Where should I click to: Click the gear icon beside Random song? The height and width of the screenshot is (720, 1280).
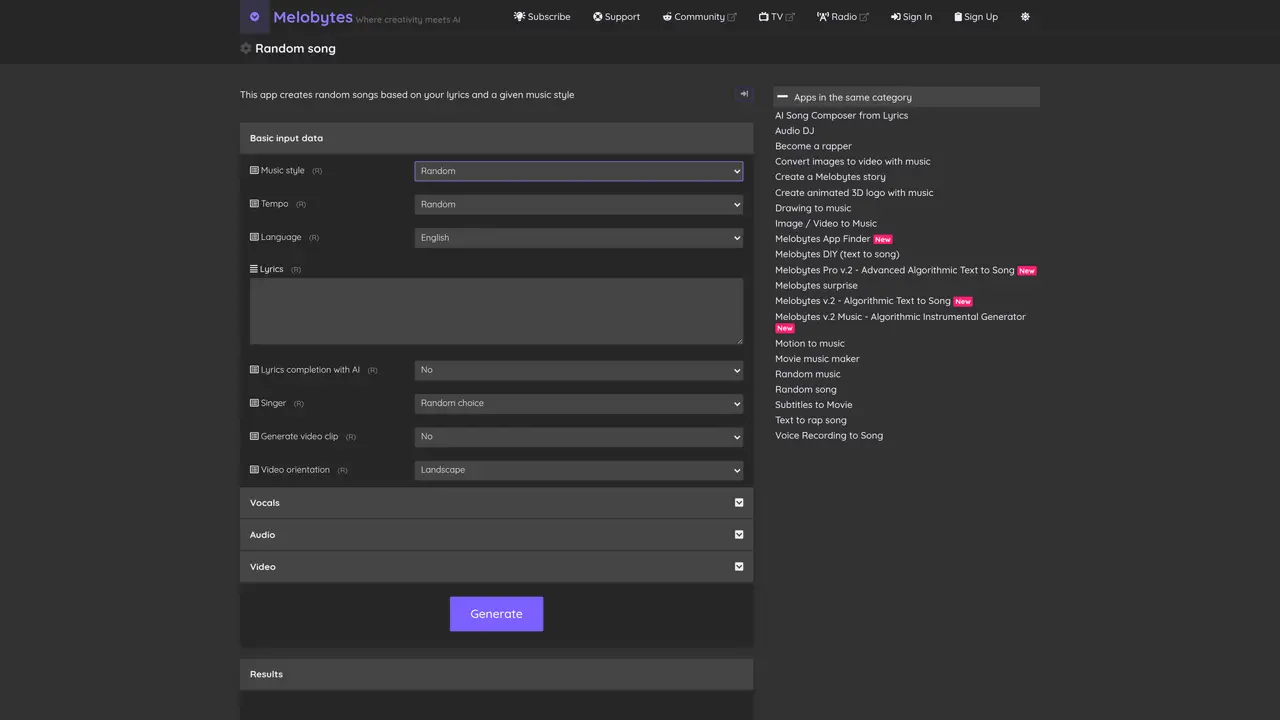(x=246, y=48)
